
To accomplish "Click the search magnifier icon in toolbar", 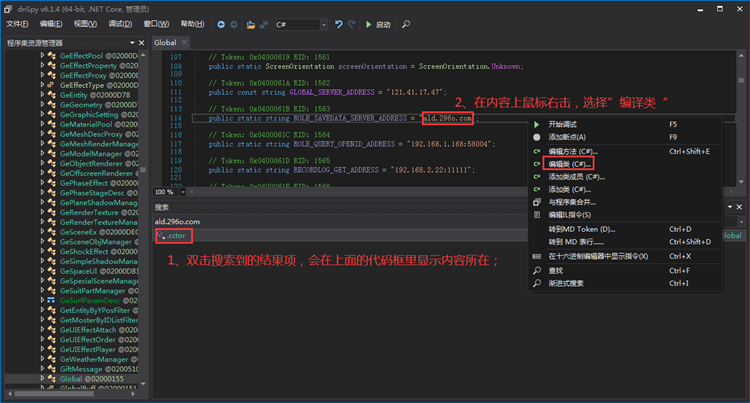I will click(406, 24).
